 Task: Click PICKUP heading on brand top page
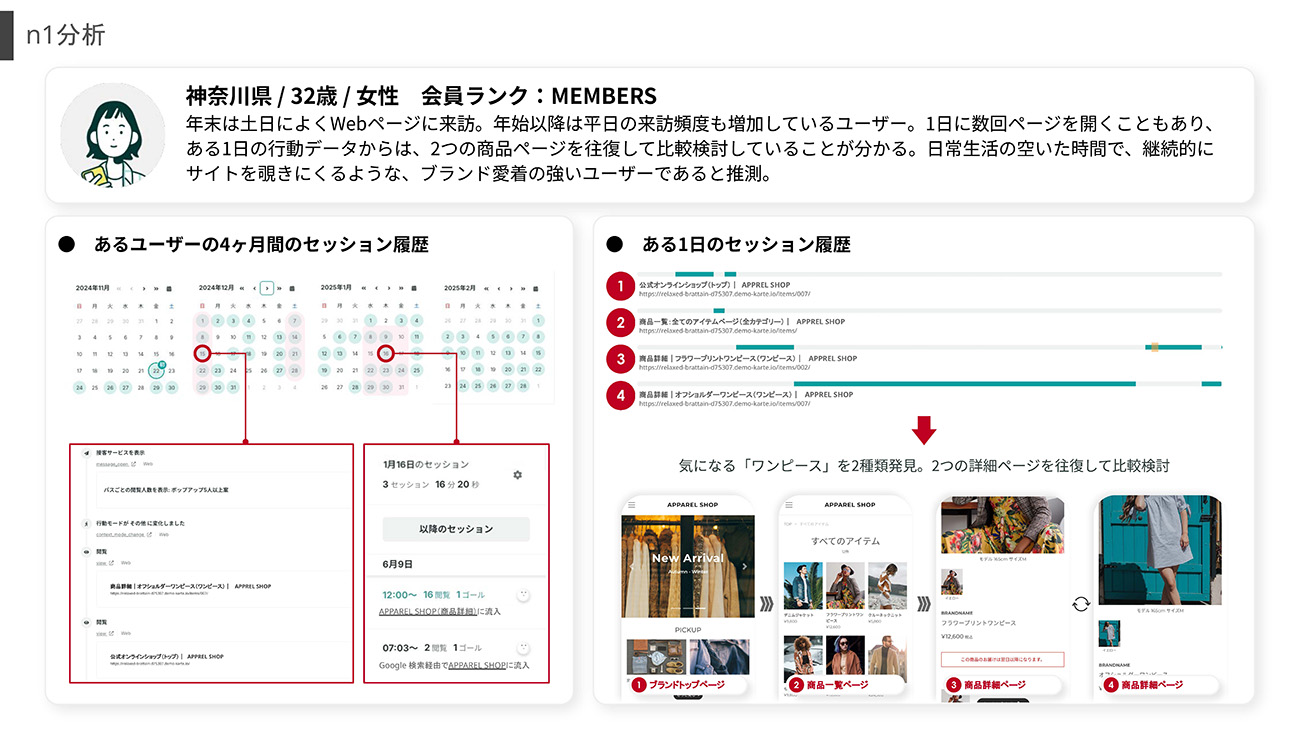[x=688, y=630]
